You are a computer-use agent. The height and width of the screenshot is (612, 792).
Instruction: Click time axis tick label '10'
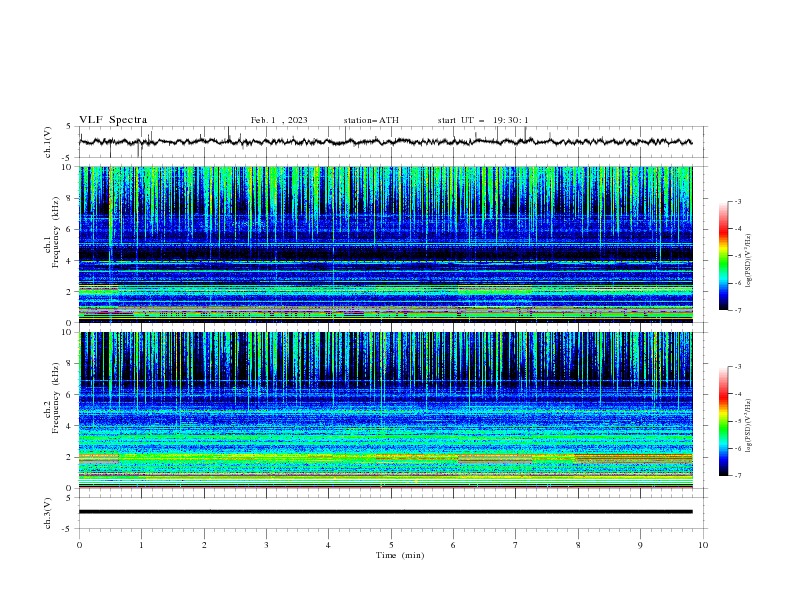click(x=703, y=545)
